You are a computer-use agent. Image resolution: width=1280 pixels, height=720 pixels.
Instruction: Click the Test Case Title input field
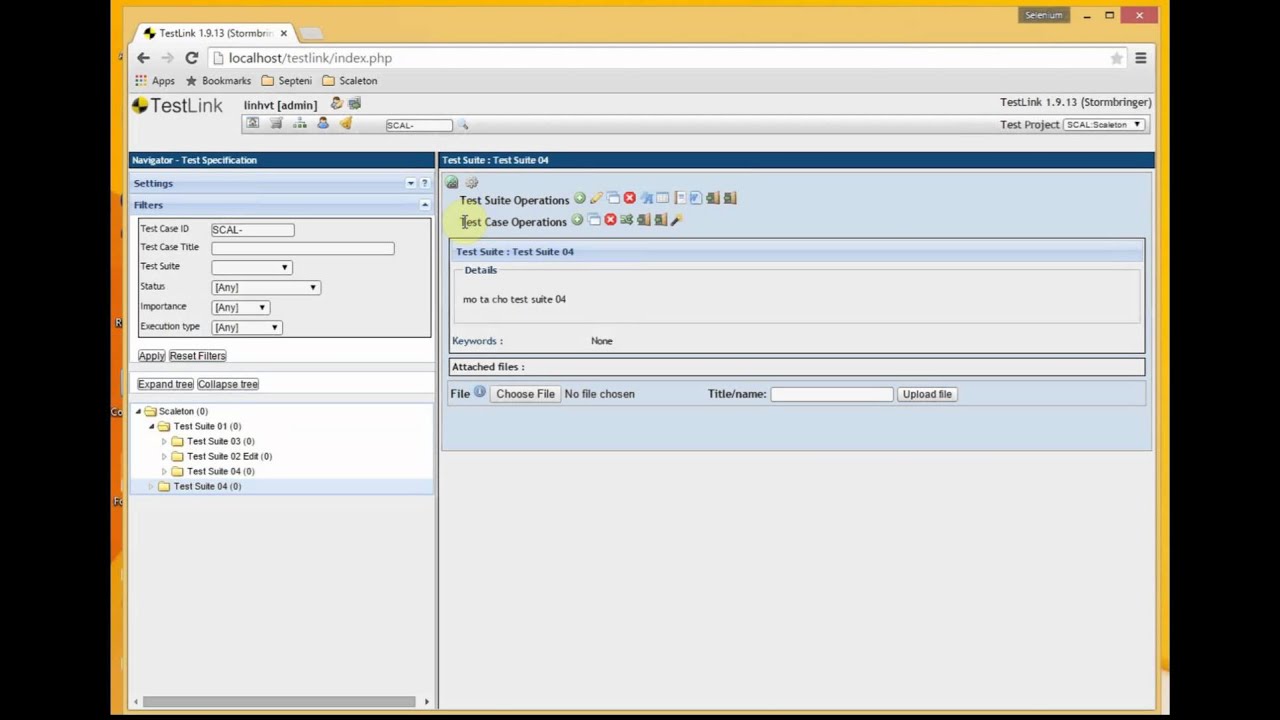pyautogui.click(x=303, y=248)
